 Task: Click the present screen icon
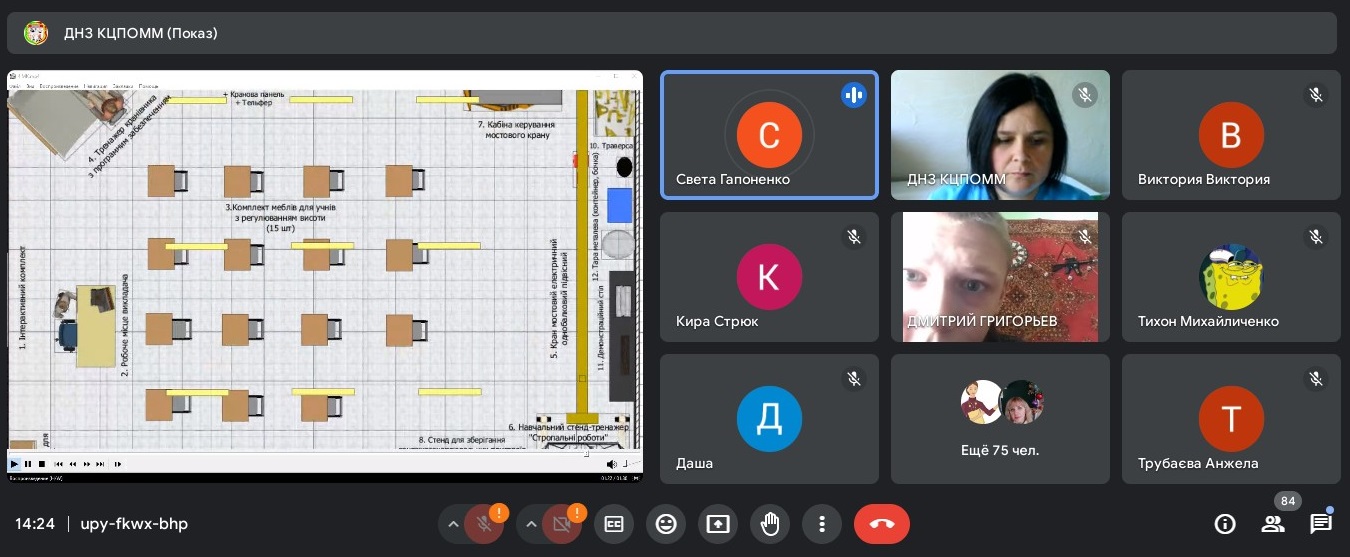[717, 524]
